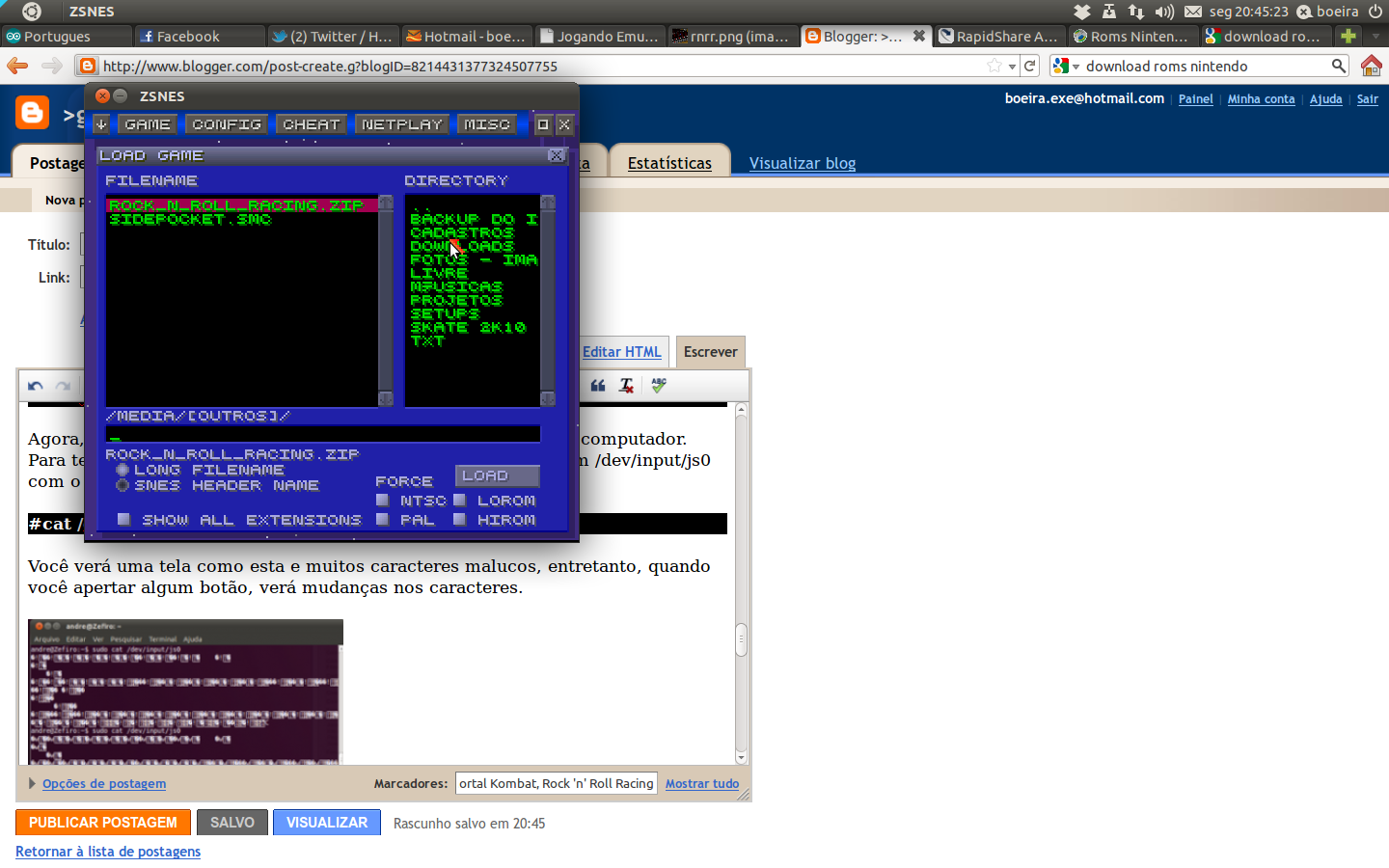
Task: Click the Blogger favicon in URL bar
Action: point(88,66)
